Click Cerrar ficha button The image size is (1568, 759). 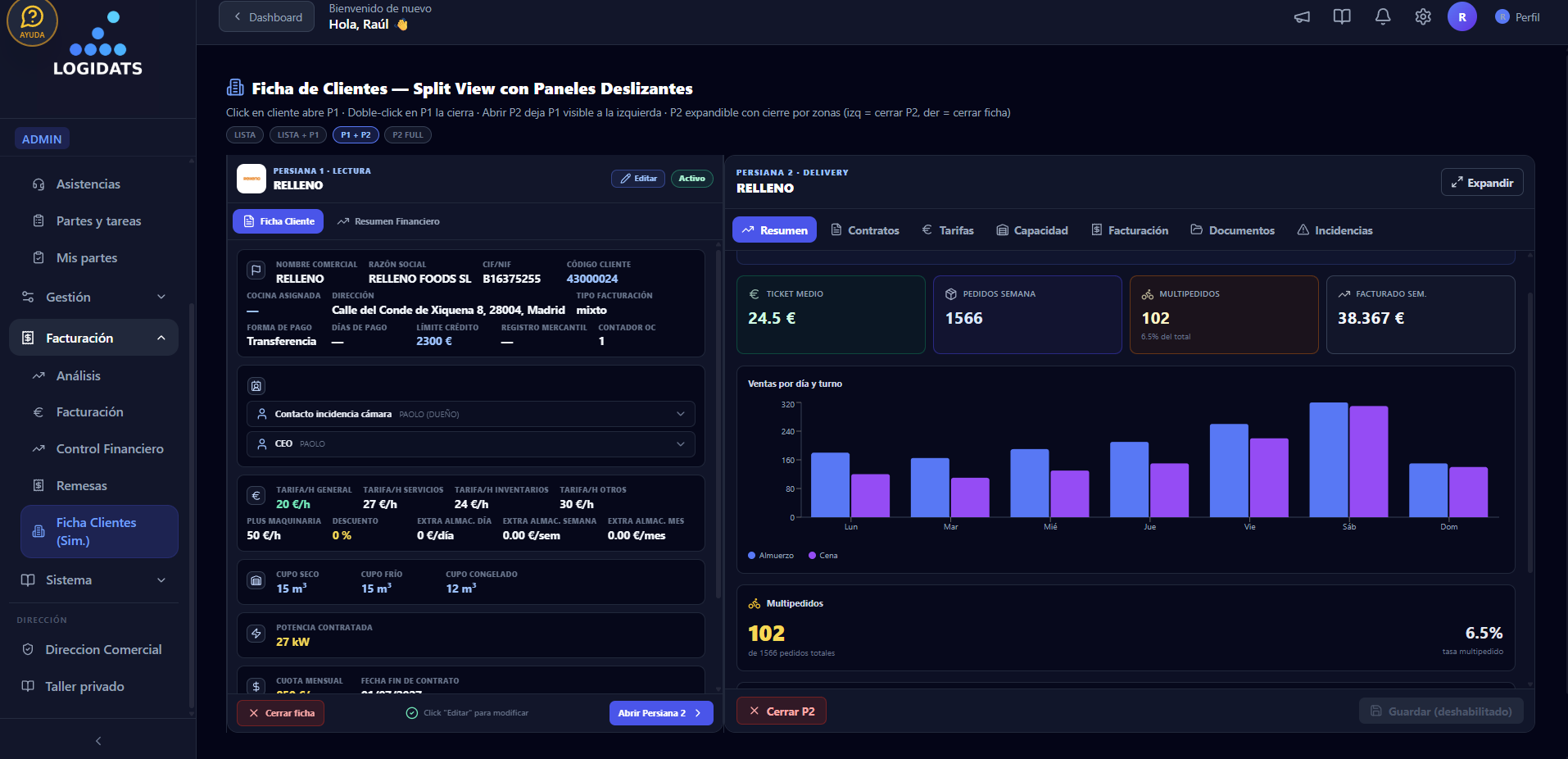(x=281, y=713)
